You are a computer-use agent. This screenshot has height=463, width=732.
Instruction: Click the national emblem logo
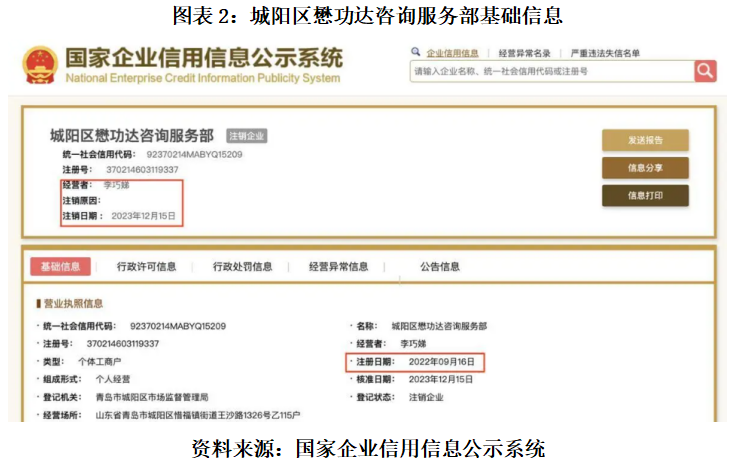click(x=40, y=63)
